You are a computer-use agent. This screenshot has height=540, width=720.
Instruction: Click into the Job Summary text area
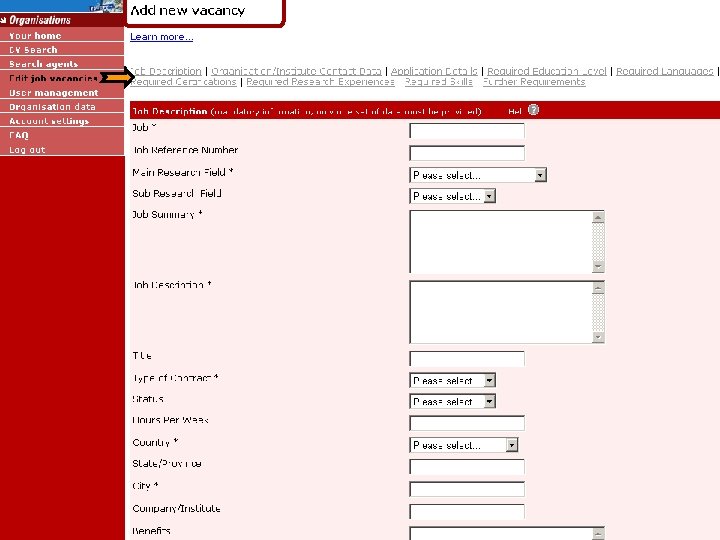tap(501, 242)
